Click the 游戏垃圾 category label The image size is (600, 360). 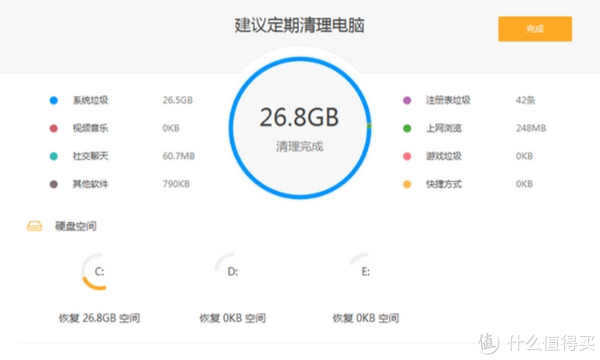(444, 156)
